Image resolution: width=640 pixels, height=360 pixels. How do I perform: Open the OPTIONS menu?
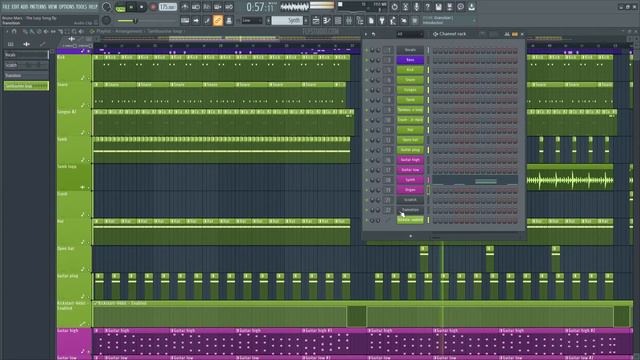click(x=67, y=7)
